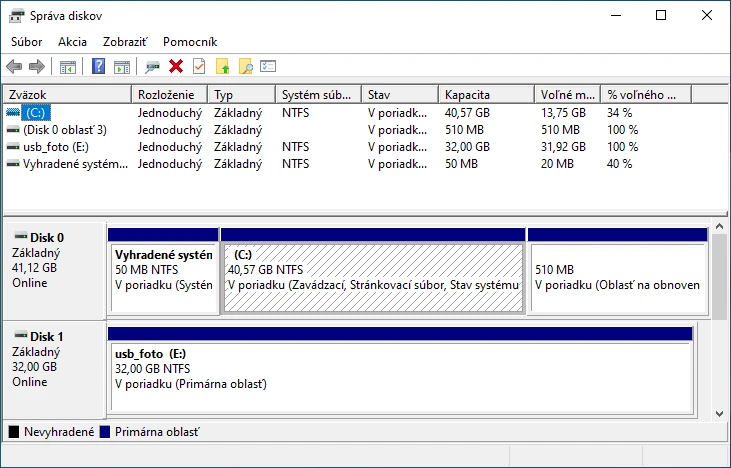Click the black Nevyhradené legend swatch
Screen dimensions: 731x468
point(14,432)
